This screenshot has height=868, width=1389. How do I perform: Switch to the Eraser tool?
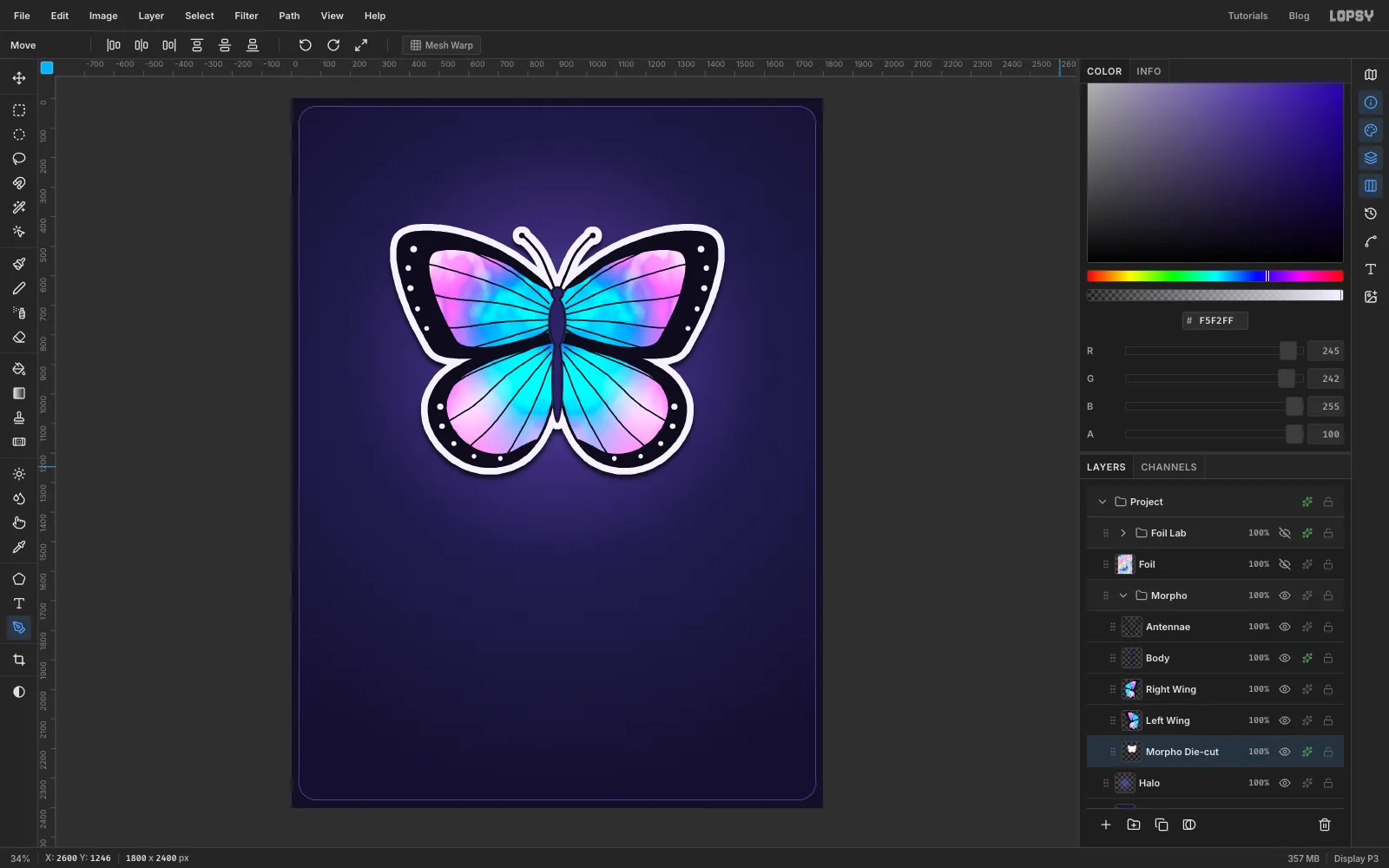(19, 337)
